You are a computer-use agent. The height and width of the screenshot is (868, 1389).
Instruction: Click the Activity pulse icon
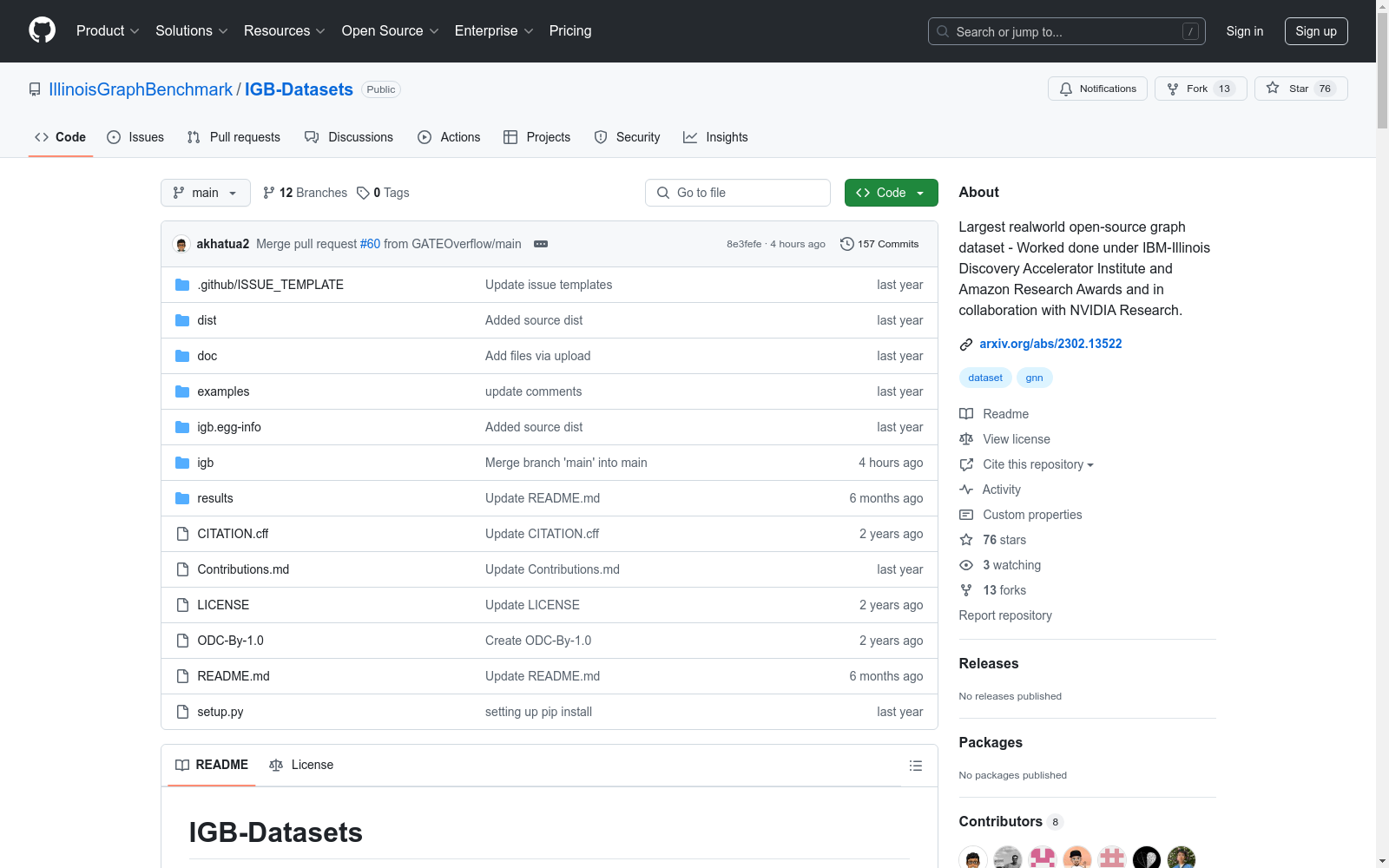(x=966, y=490)
